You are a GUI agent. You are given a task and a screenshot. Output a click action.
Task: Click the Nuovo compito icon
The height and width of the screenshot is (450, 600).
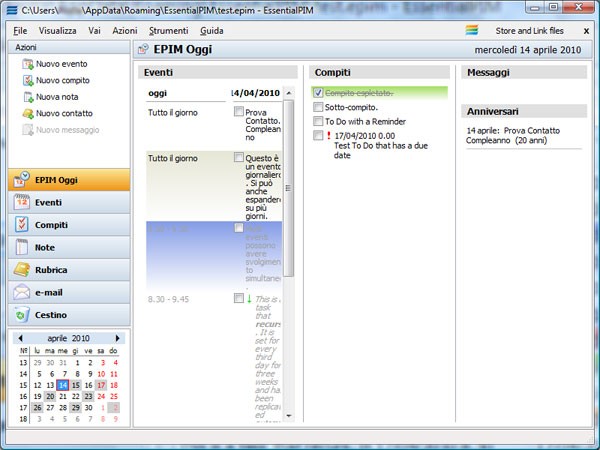click(x=27, y=80)
